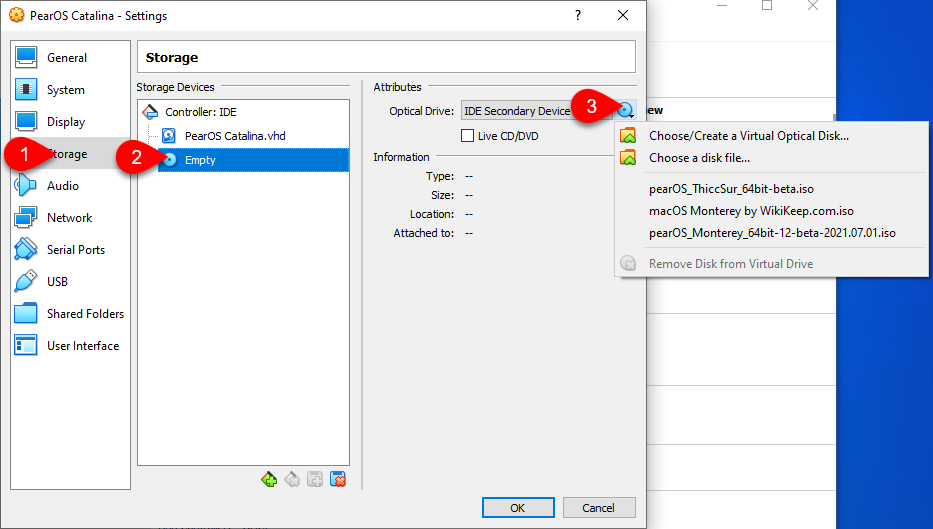
Task: Click the help question mark button
Action: pyautogui.click(x=578, y=15)
